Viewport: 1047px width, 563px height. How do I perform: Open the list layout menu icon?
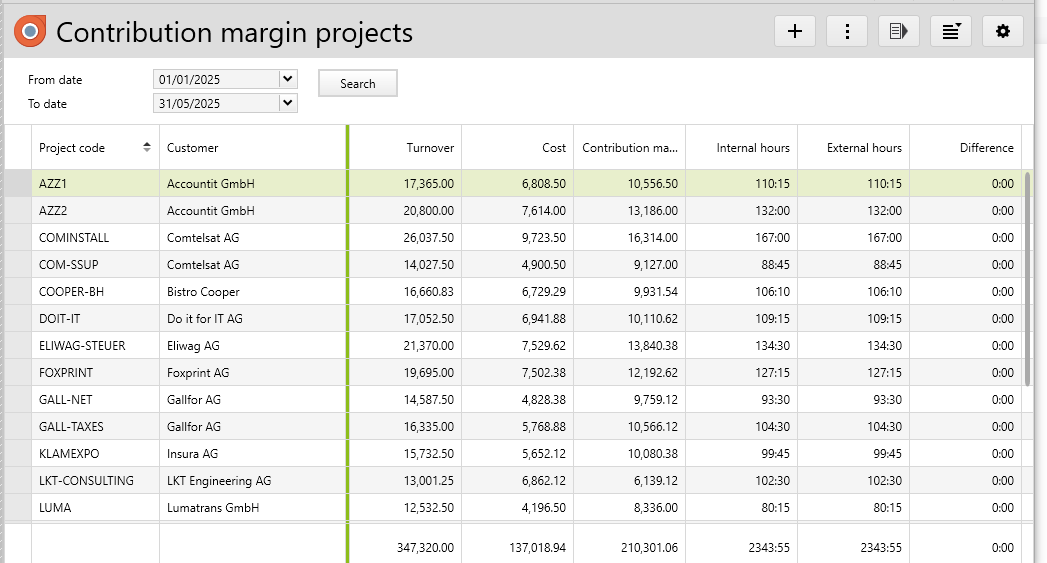point(951,31)
